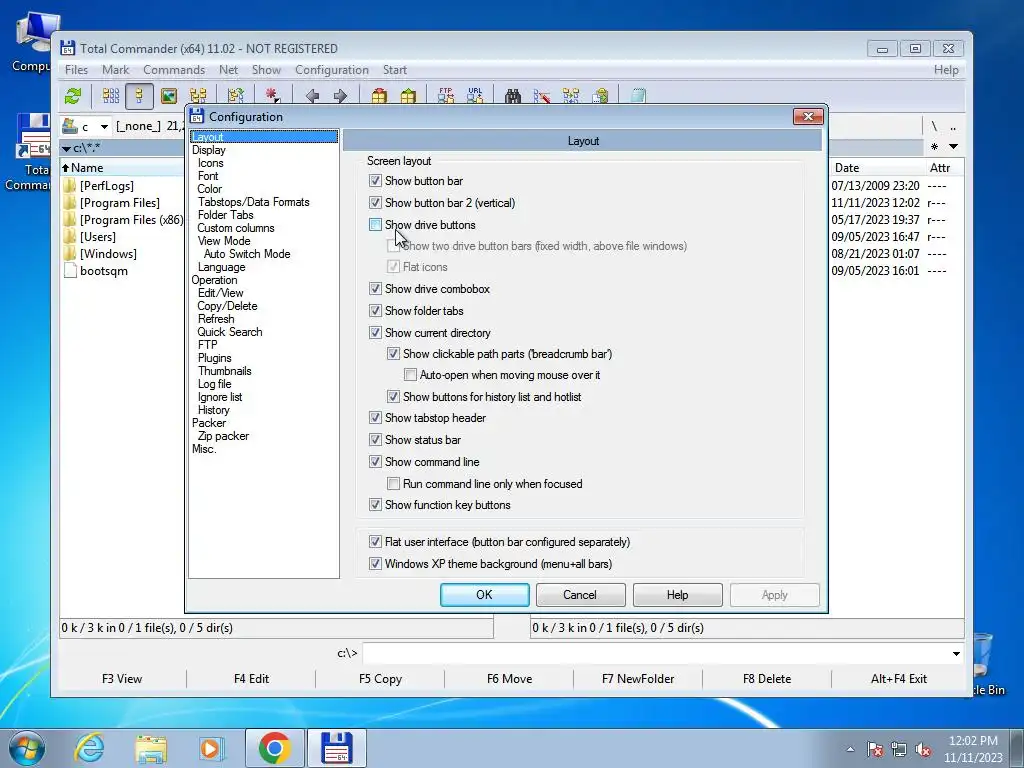Image resolution: width=1024 pixels, height=768 pixels.
Task: Uncheck Show current directory
Action: pos(375,332)
